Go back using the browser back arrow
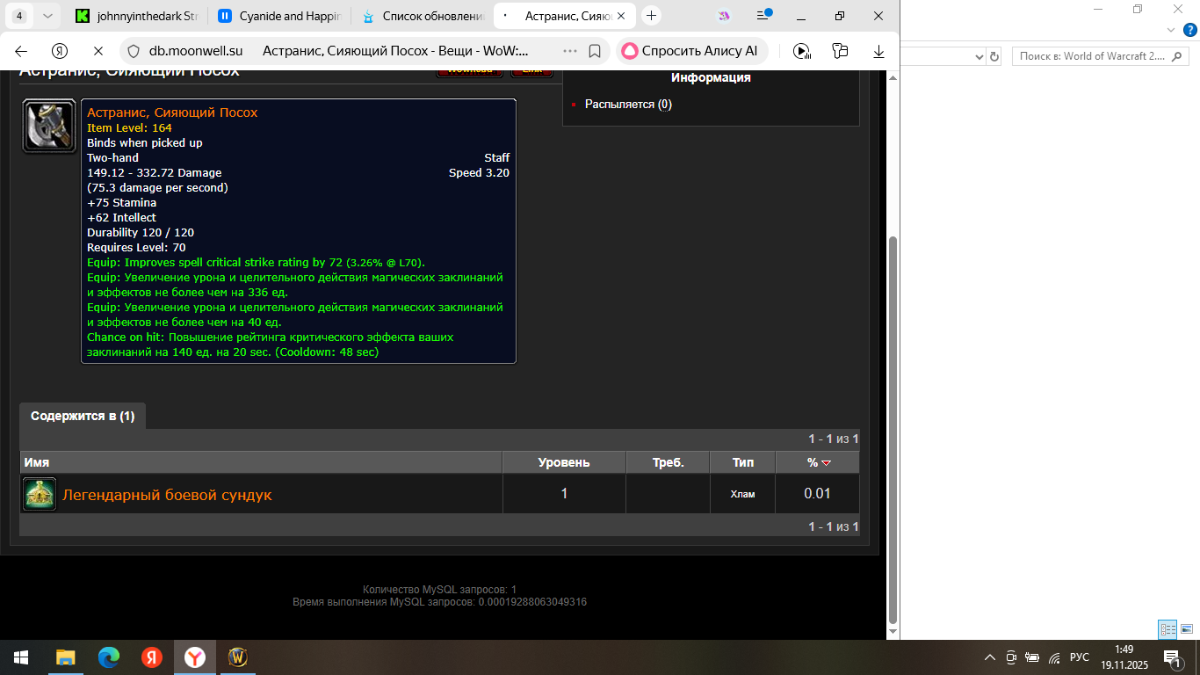Viewport: 1200px width, 675px height. point(22,51)
